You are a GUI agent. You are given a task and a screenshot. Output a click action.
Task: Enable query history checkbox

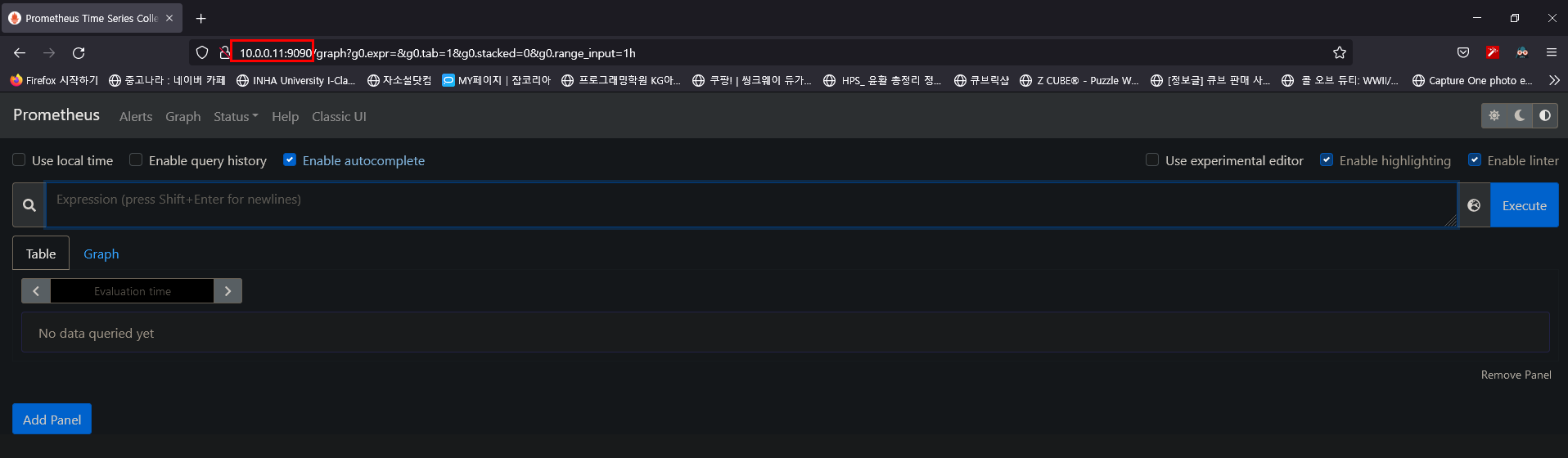[136, 159]
